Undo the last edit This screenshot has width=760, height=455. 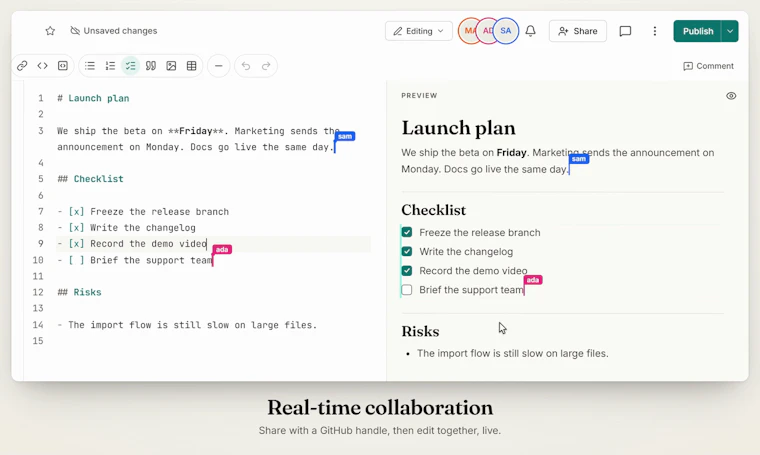(246, 66)
